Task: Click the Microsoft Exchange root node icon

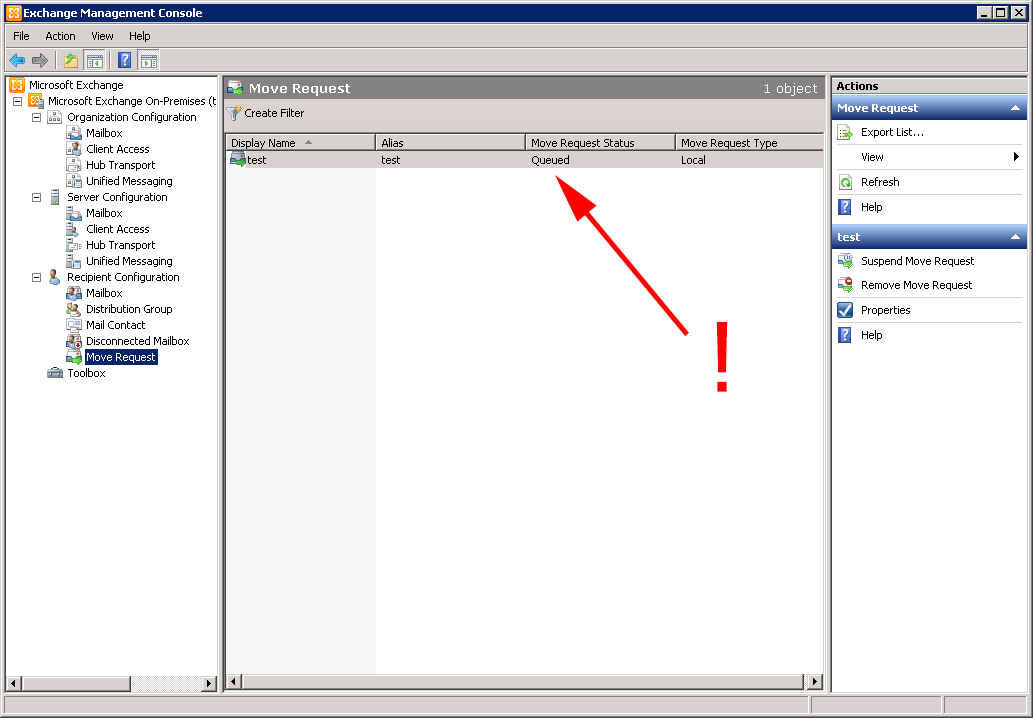Action: point(17,85)
